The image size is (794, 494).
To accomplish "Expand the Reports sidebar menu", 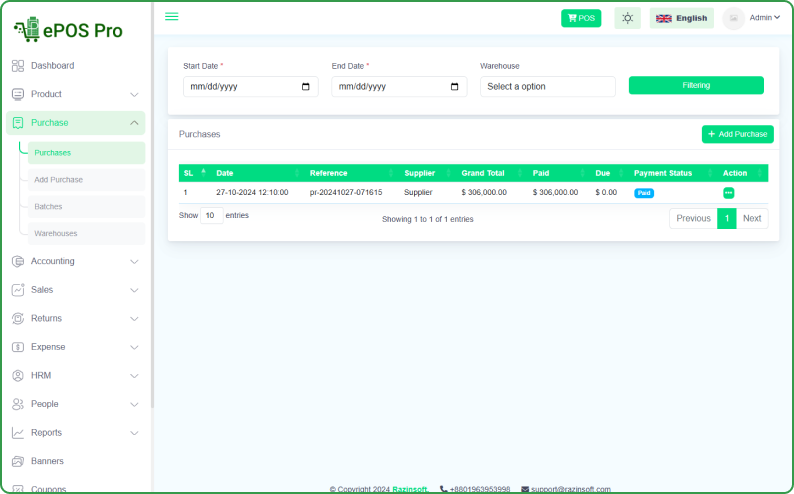I will pos(75,433).
